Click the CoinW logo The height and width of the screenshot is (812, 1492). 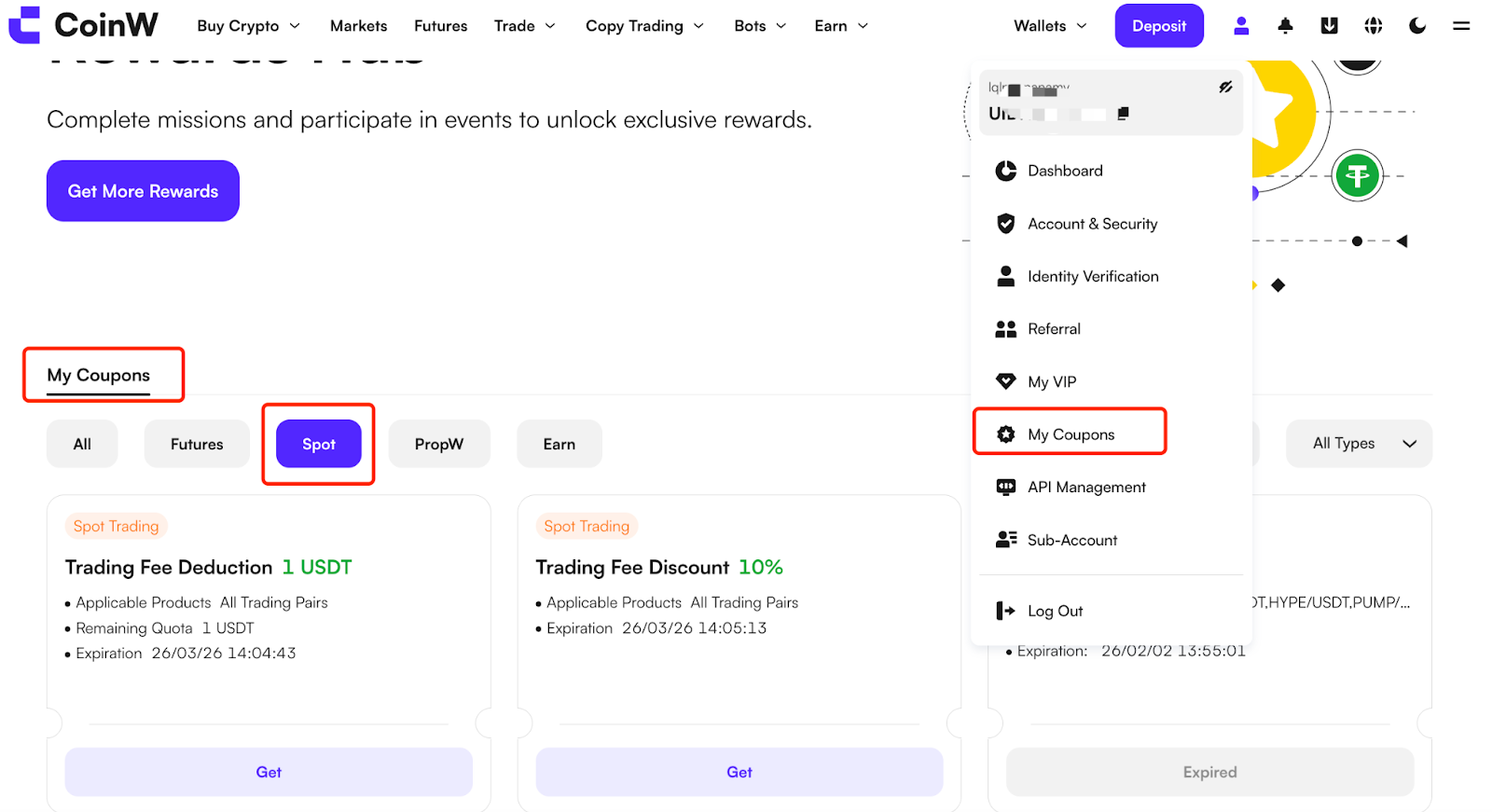pos(83,25)
